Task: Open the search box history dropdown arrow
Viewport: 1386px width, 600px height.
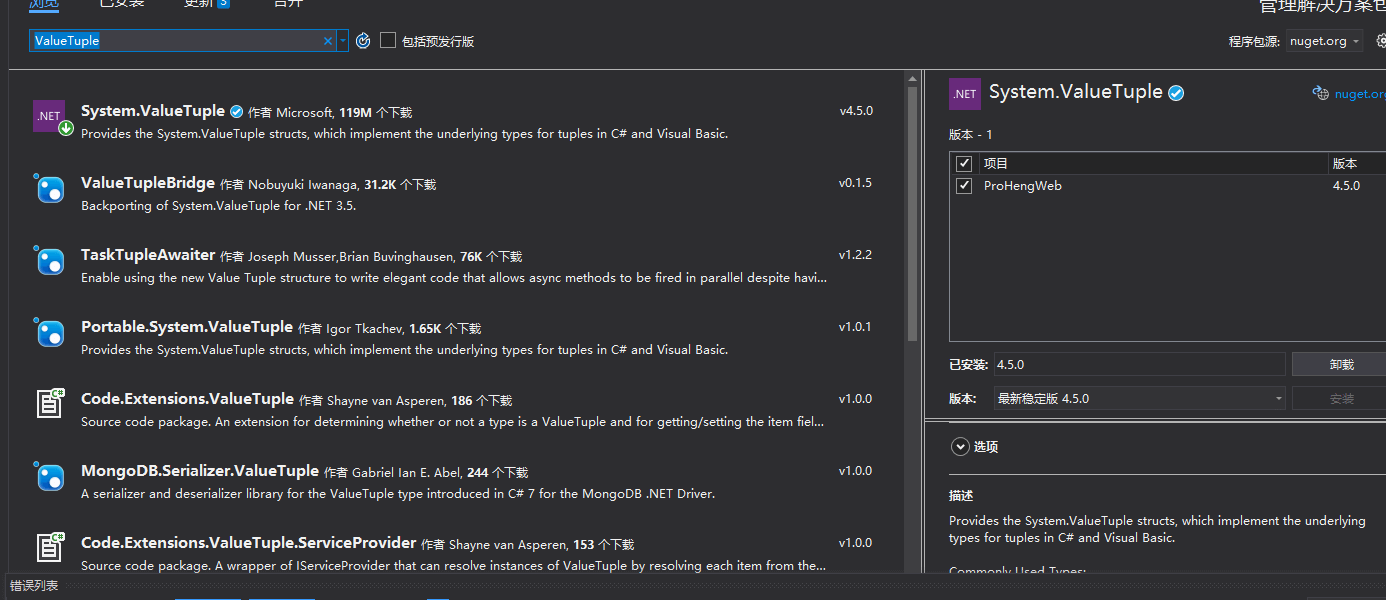Action: click(343, 41)
